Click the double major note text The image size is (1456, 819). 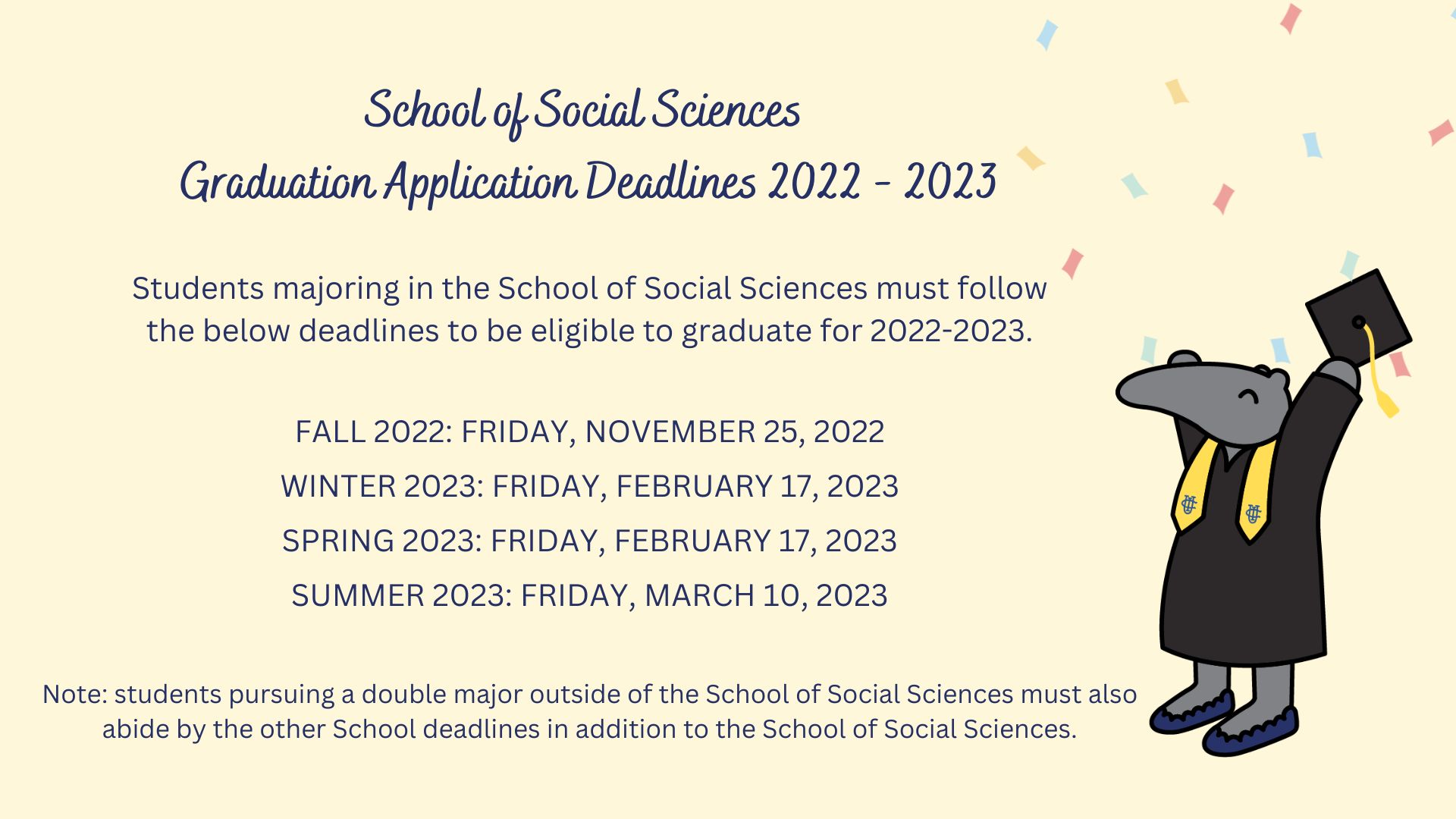(x=589, y=711)
